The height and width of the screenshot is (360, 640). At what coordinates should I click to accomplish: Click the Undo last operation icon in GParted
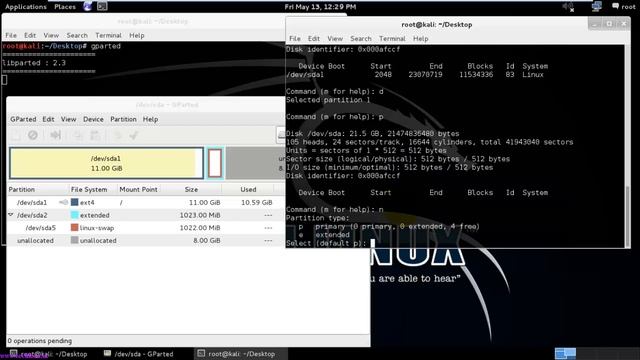[118, 135]
